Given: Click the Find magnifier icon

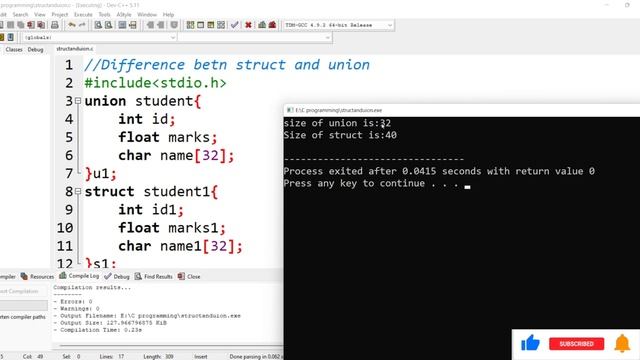Looking at the screenshot, I should 98,25.
